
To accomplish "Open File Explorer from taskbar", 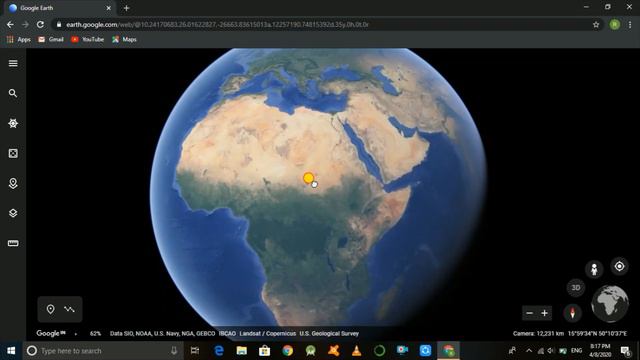I will pyautogui.click(x=242, y=351).
